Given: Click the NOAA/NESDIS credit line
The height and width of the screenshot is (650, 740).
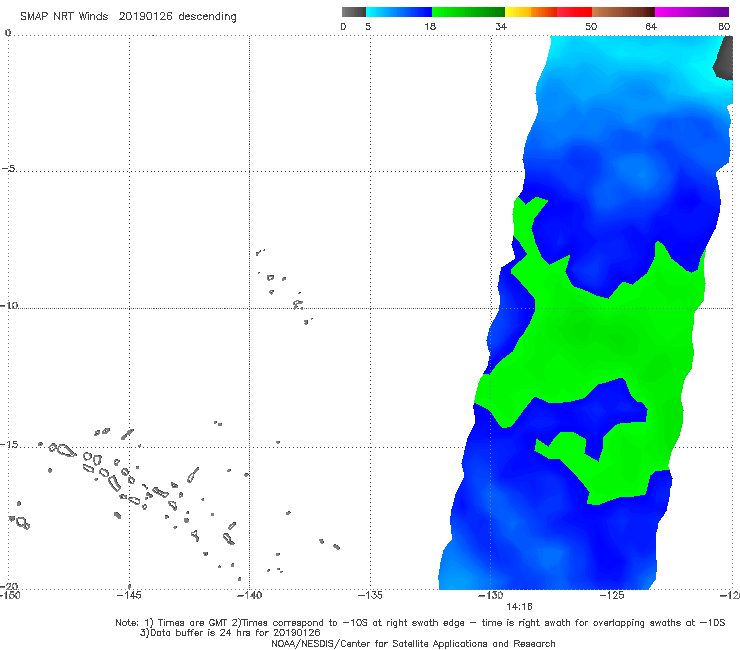Looking at the screenshot, I should [413, 643].
